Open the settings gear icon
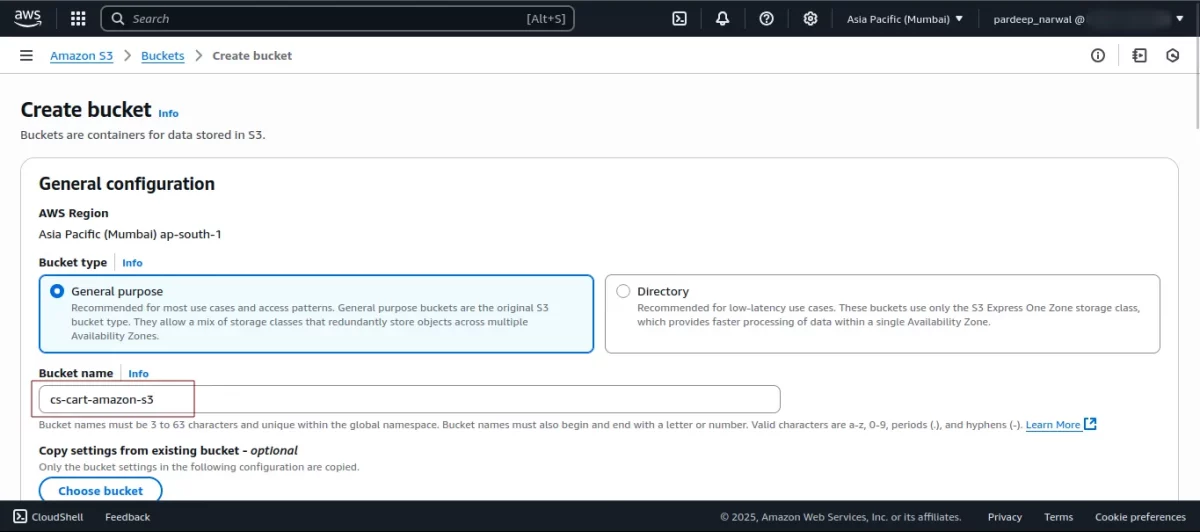Screen dimensions: 1200x532 coord(810,18)
